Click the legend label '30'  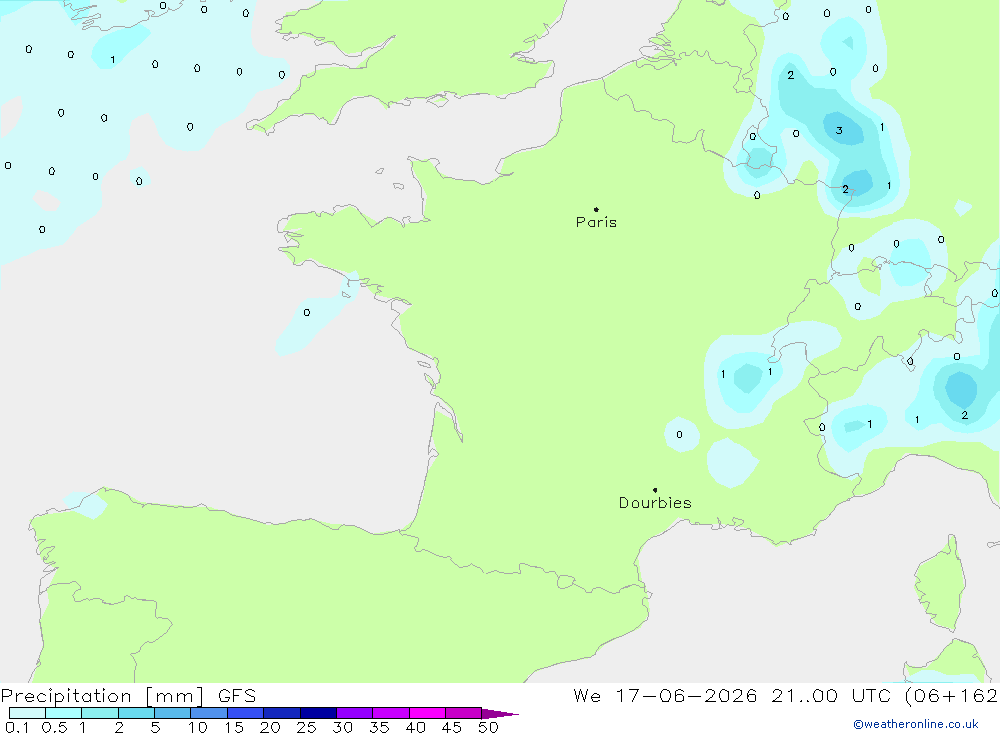[343, 727]
